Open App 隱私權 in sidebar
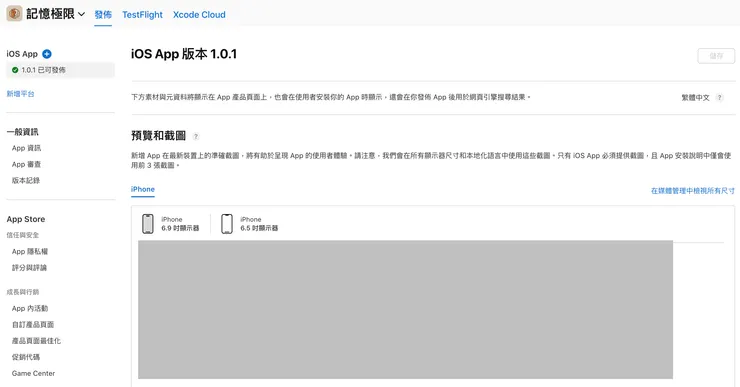 point(30,252)
